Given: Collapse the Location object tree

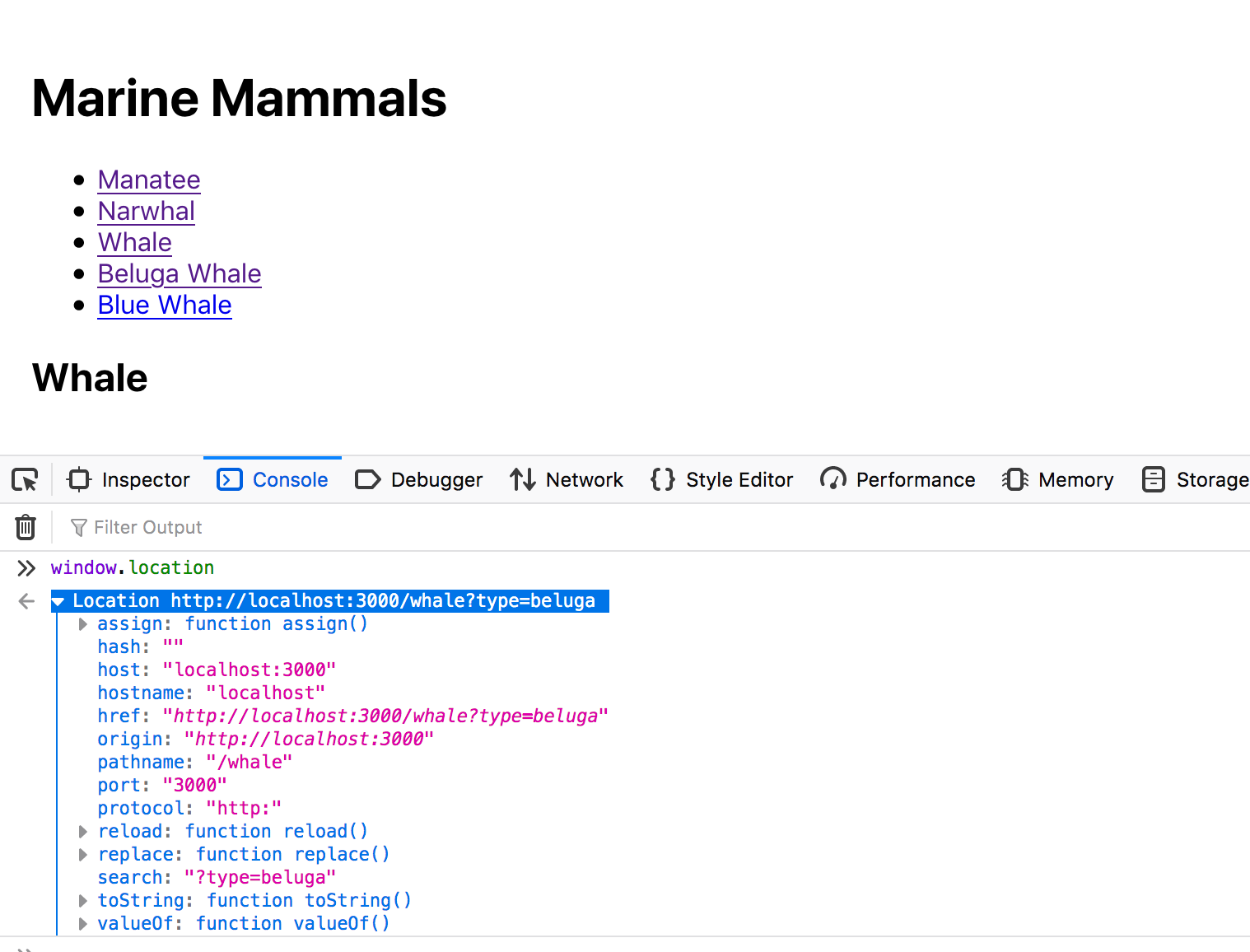Looking at the screenshot, I should [x=58, y=602].
